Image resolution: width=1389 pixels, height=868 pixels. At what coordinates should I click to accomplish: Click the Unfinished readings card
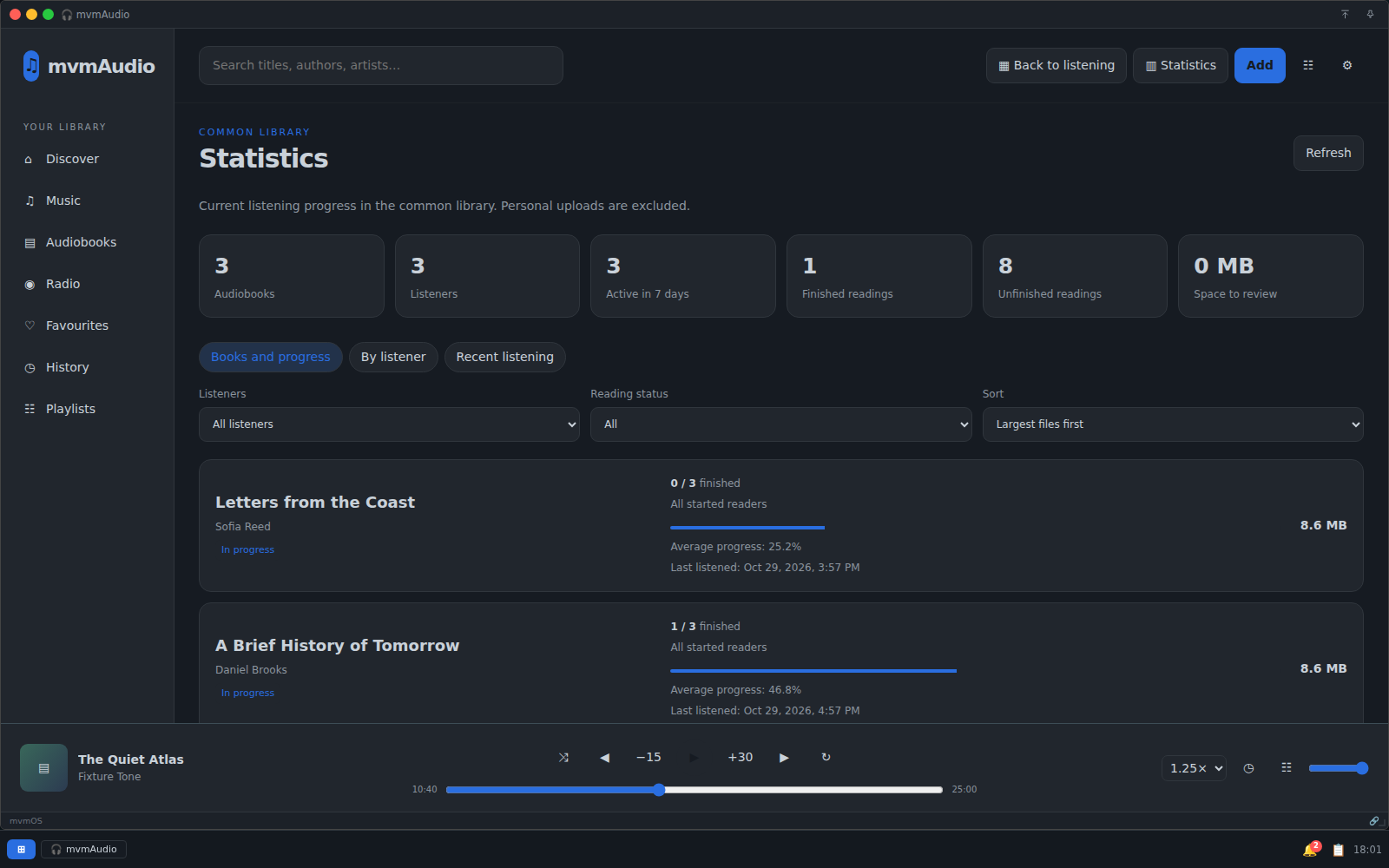1075,276
